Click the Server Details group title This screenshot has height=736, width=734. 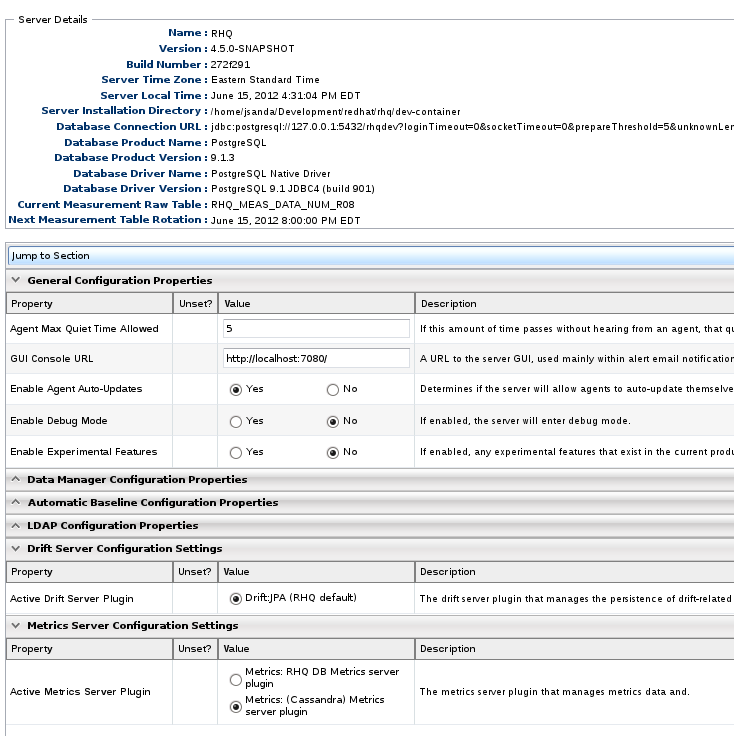click(x=53, y=20)
